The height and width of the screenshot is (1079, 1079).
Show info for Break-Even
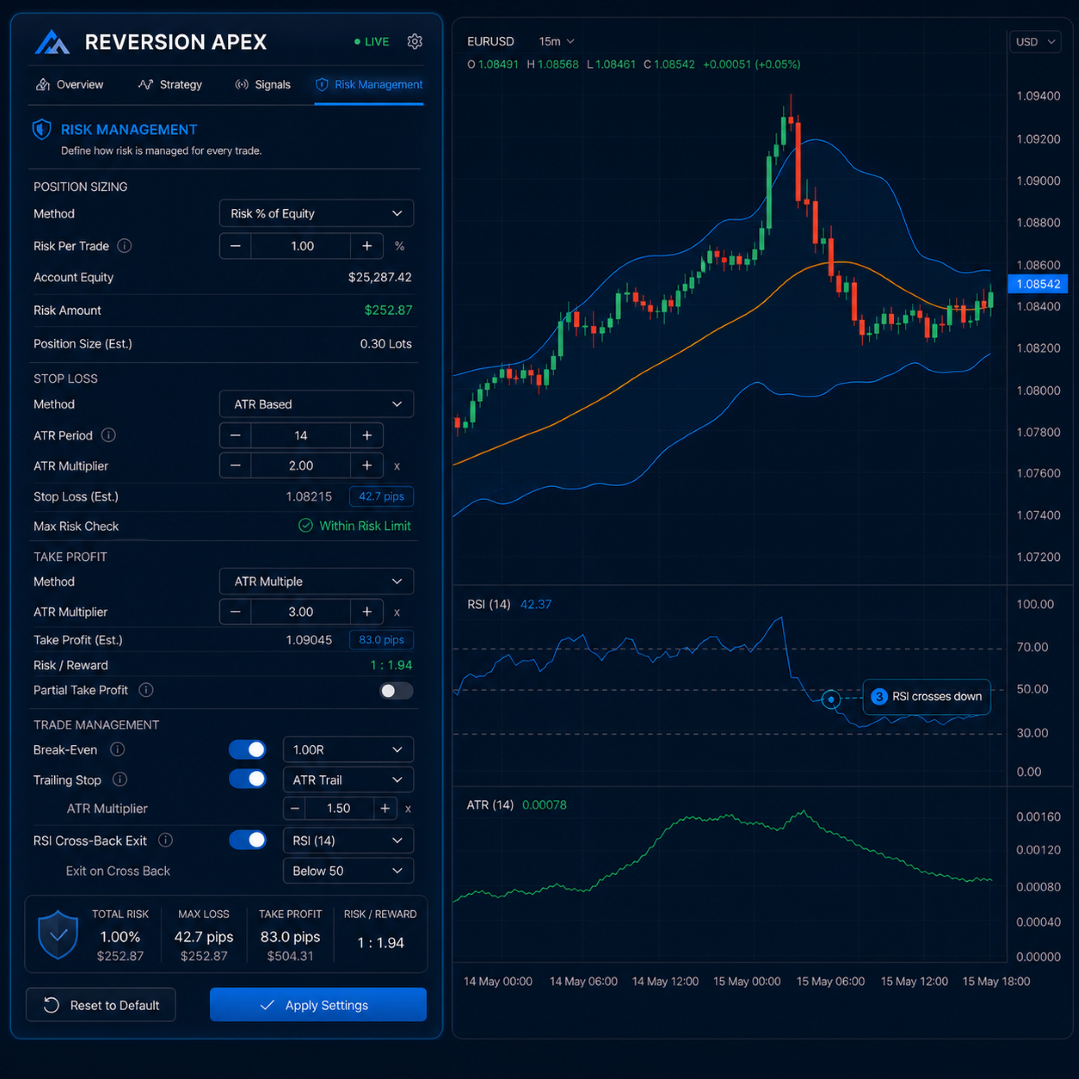pos(118,749)
